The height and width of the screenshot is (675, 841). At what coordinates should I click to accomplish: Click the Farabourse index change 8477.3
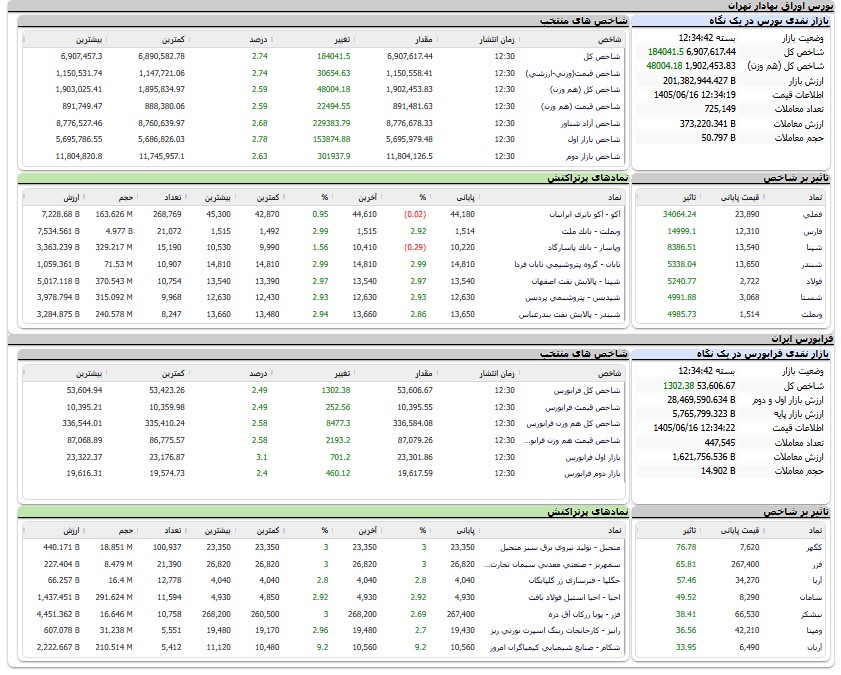click(x=338, y=424)
